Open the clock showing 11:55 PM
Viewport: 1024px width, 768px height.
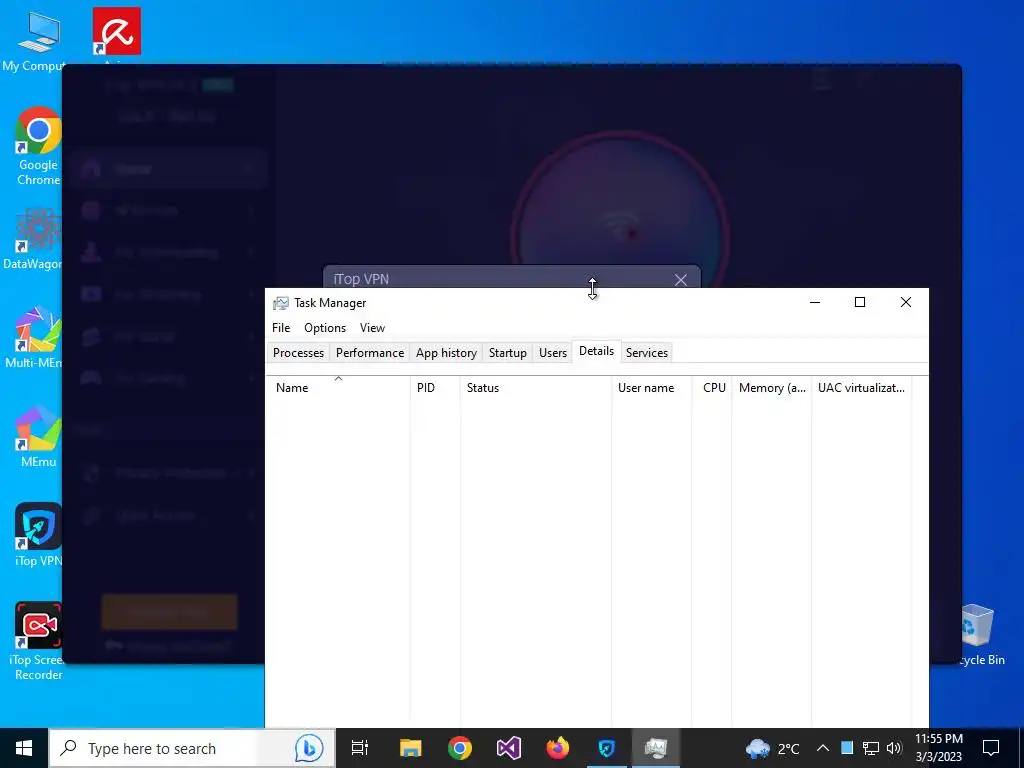[x=938, y=748]
